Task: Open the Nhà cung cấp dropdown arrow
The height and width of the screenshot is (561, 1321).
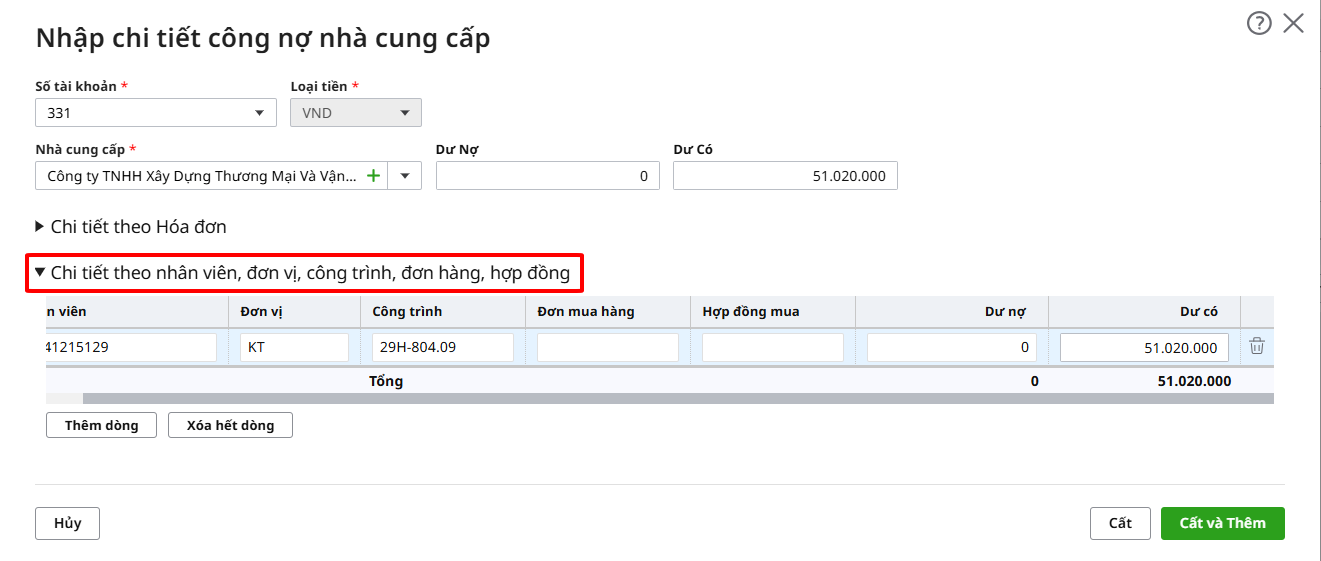Action: pos(405,176)
